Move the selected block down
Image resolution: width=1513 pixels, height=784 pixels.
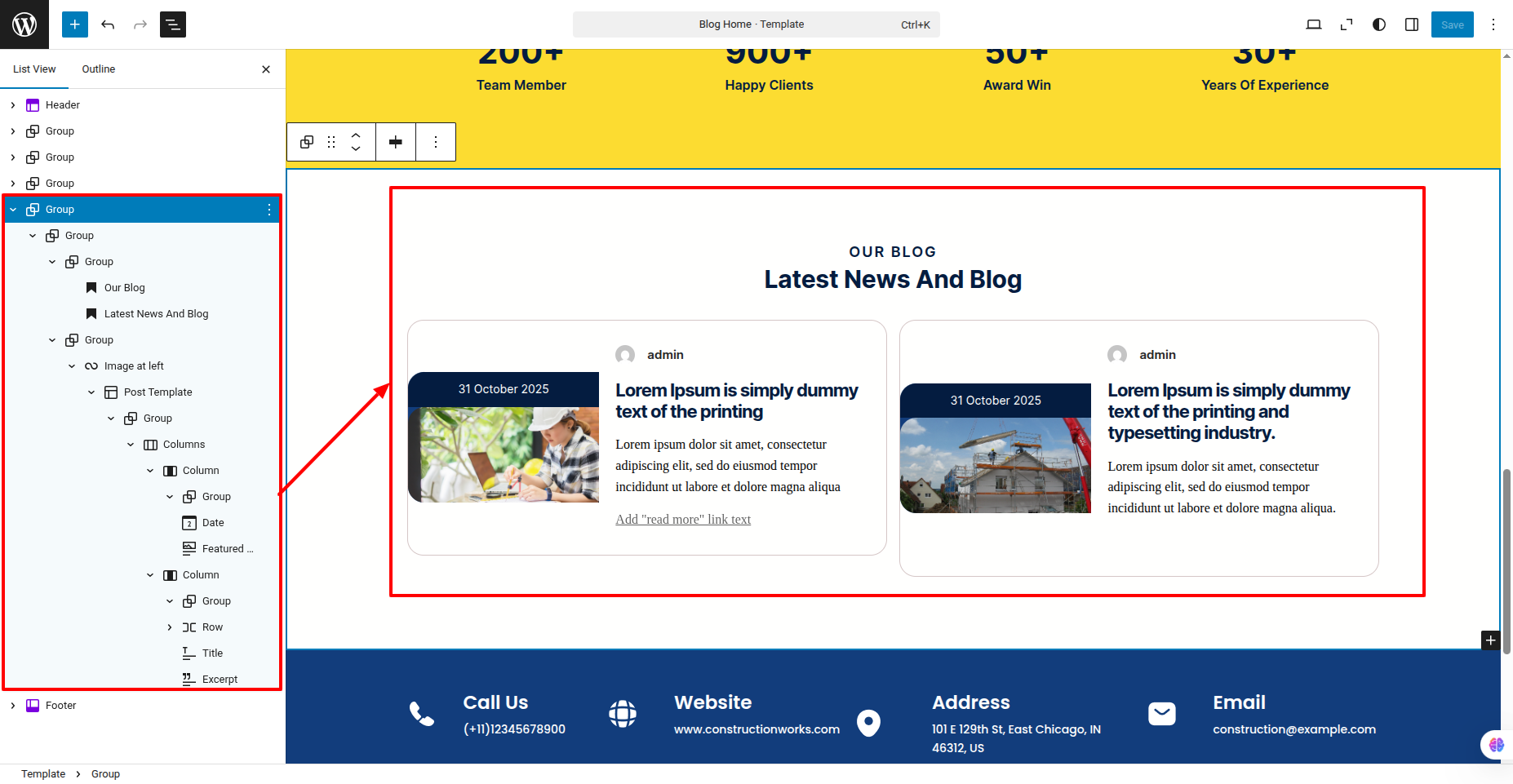pos(356,148)
